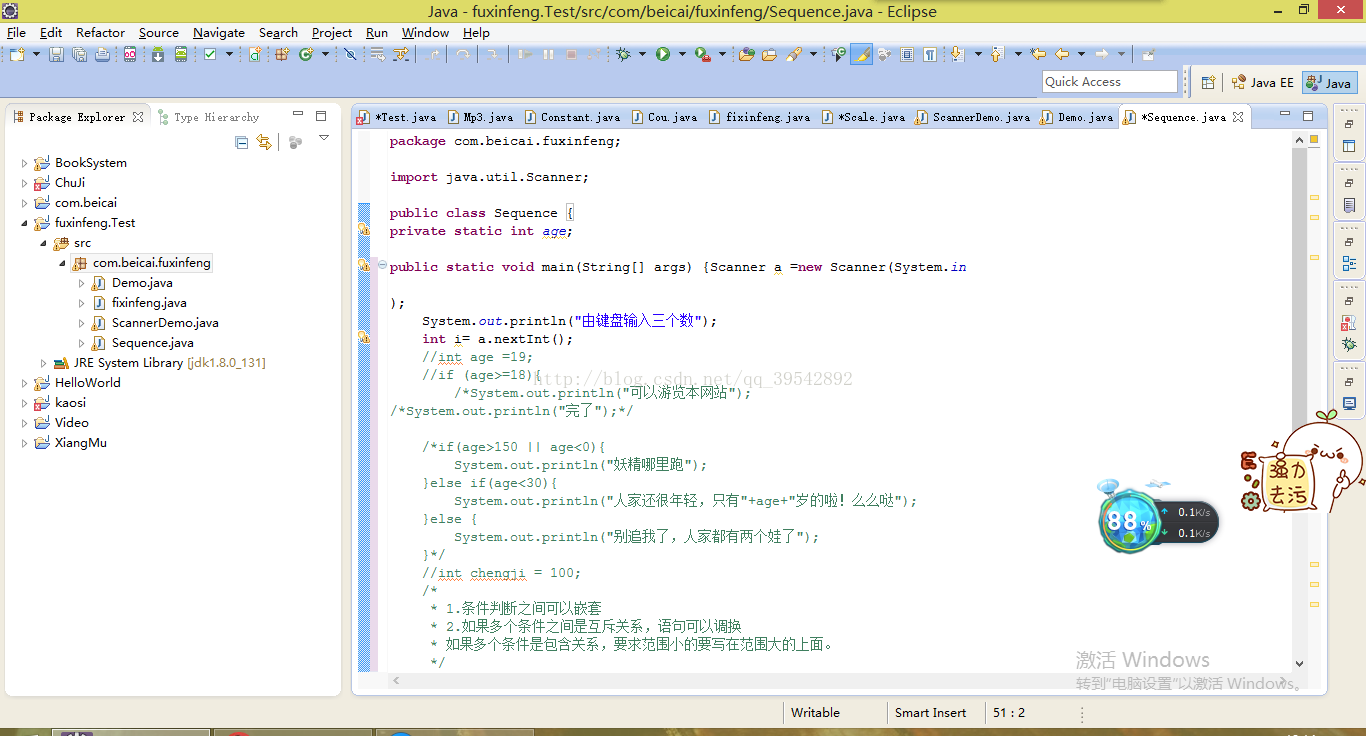This screenshot has height=736, width=1366.
Task: Toggle Show Whitespace Characters button
Action: coord(930,55)
